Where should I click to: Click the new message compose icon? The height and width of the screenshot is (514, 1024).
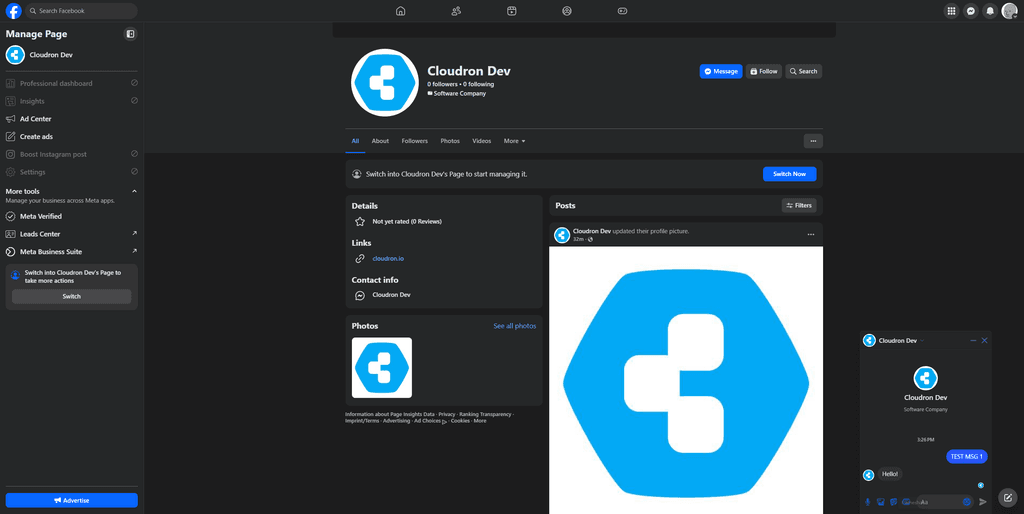click(x=1007, y=497)
